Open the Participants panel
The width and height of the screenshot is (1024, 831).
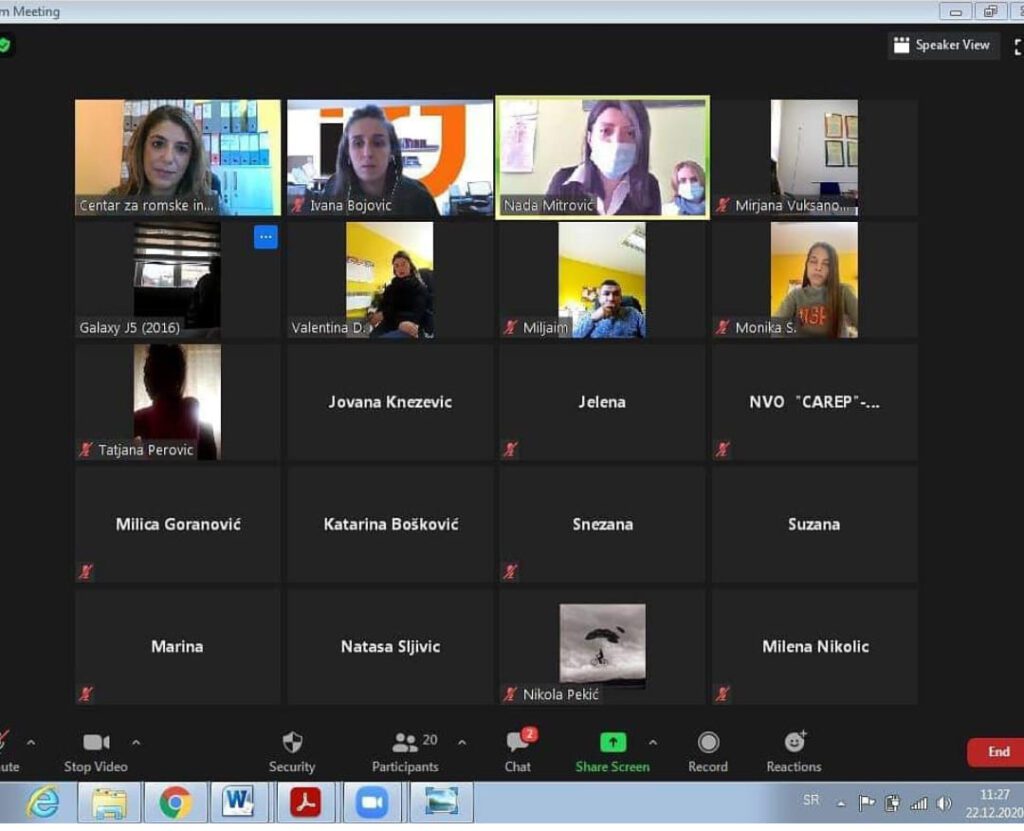[405, 743]
